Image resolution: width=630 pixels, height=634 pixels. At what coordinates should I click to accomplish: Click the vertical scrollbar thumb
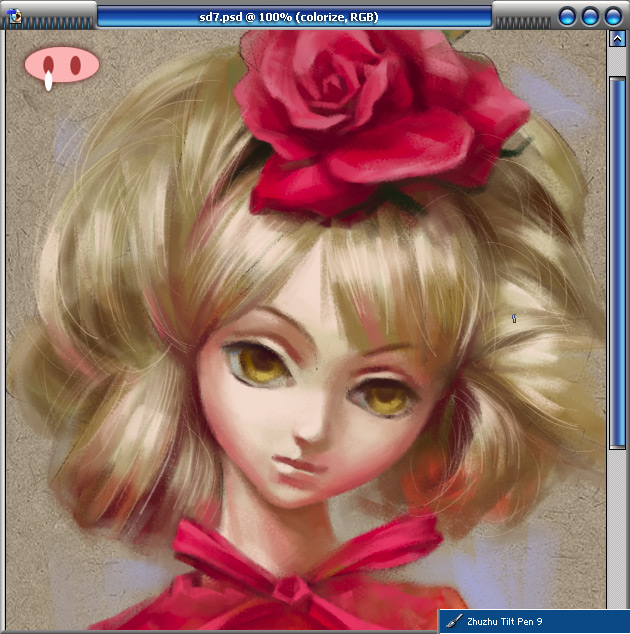(617, 263)
